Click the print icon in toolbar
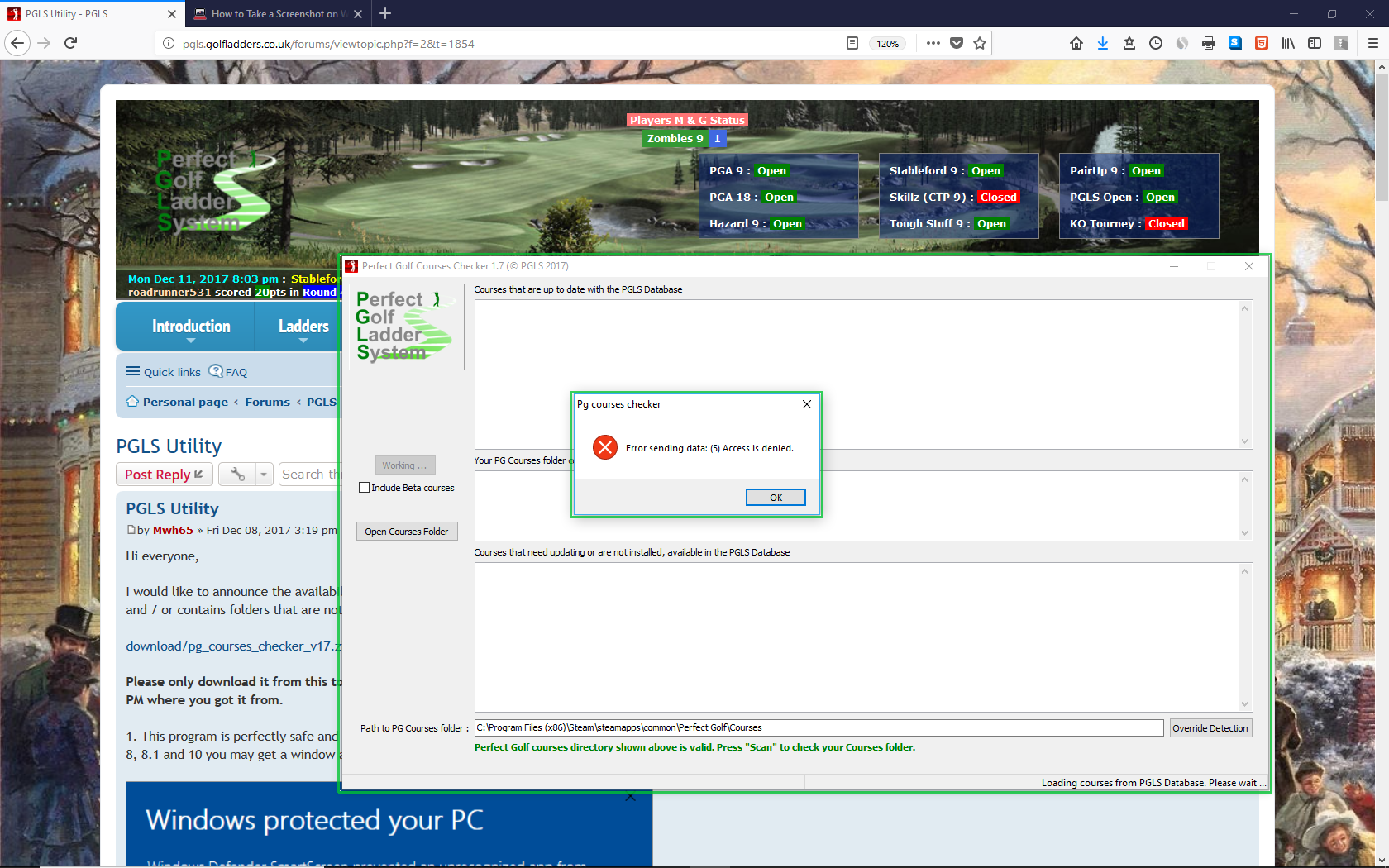 pos(1208,43)
